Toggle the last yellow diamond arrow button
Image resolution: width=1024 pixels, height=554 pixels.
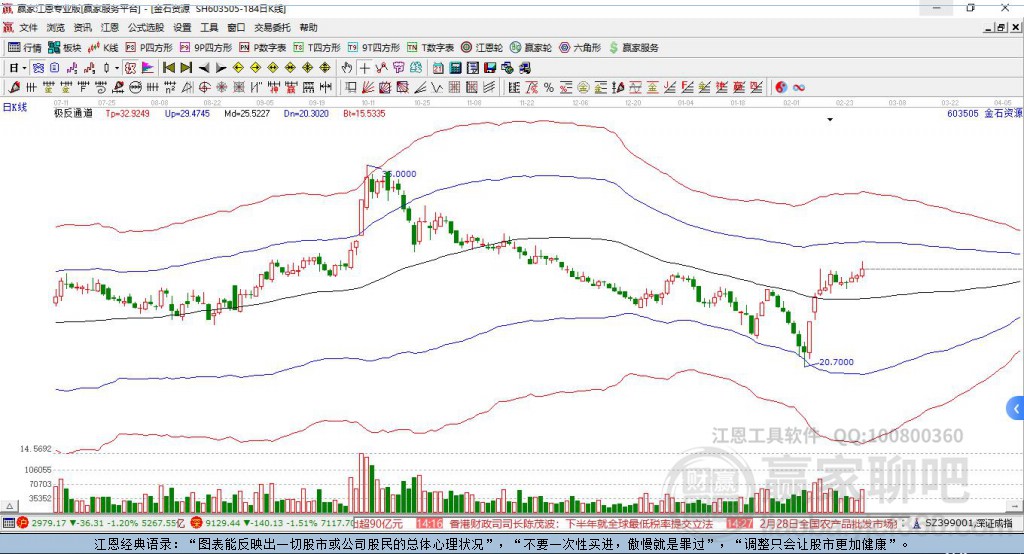(x=325, y=68)
